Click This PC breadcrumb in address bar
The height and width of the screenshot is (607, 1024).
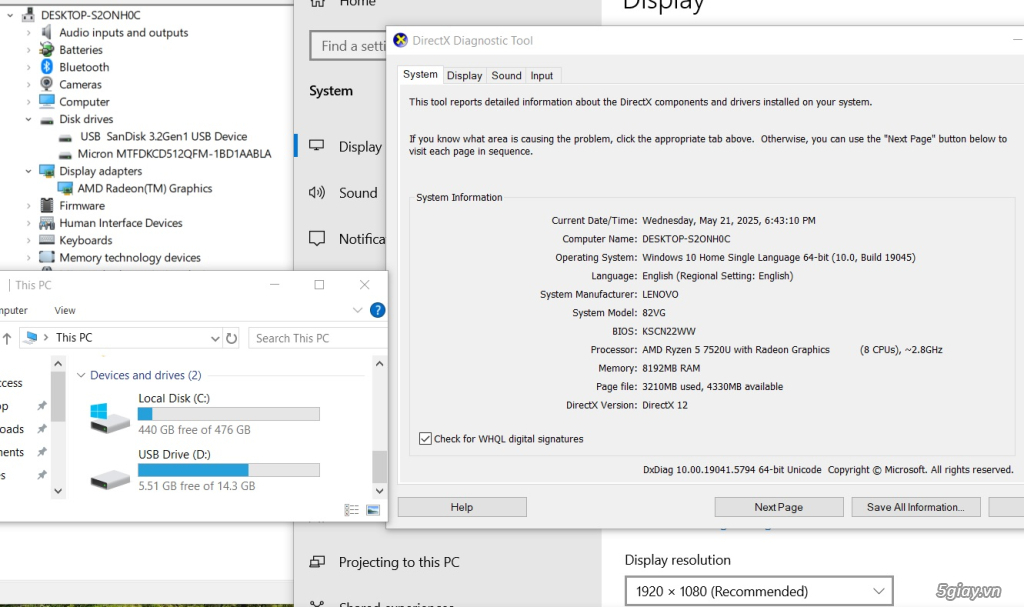point(74,338)
